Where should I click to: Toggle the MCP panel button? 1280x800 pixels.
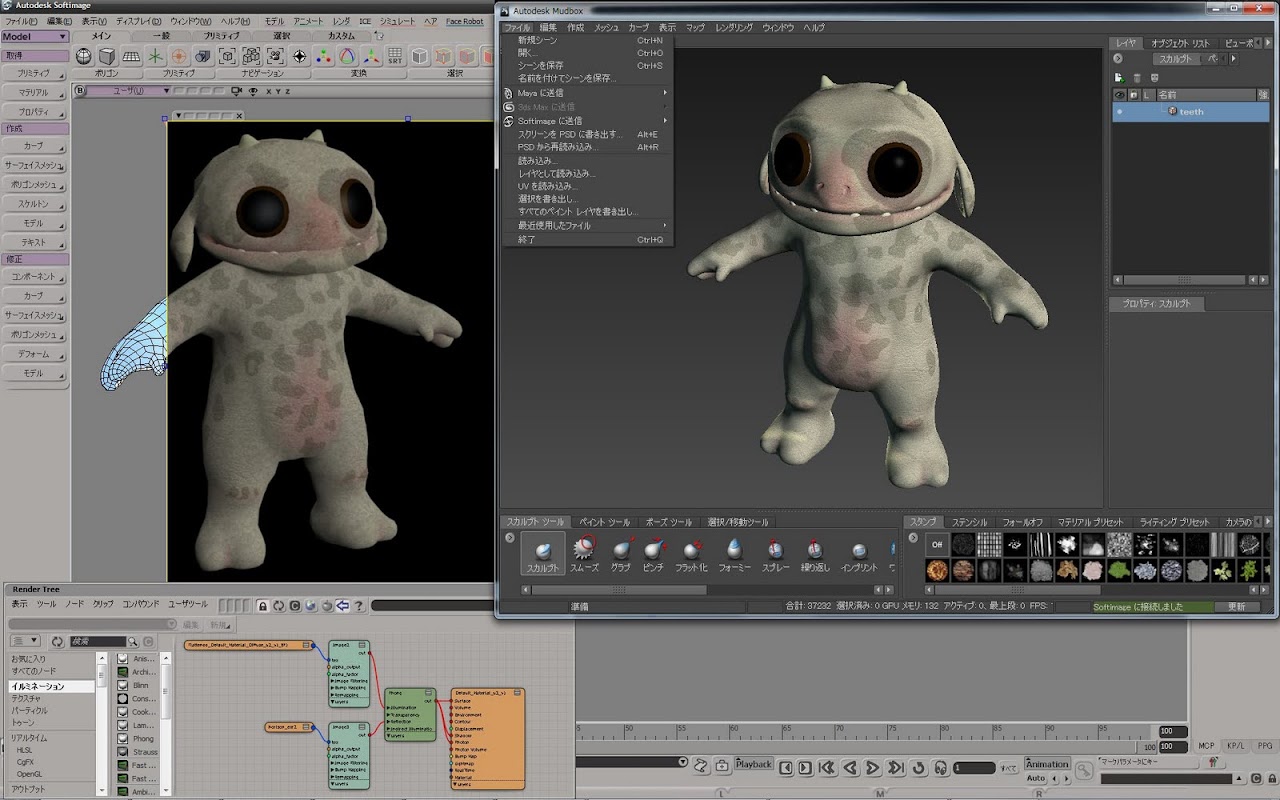[x=1207, y=746]
